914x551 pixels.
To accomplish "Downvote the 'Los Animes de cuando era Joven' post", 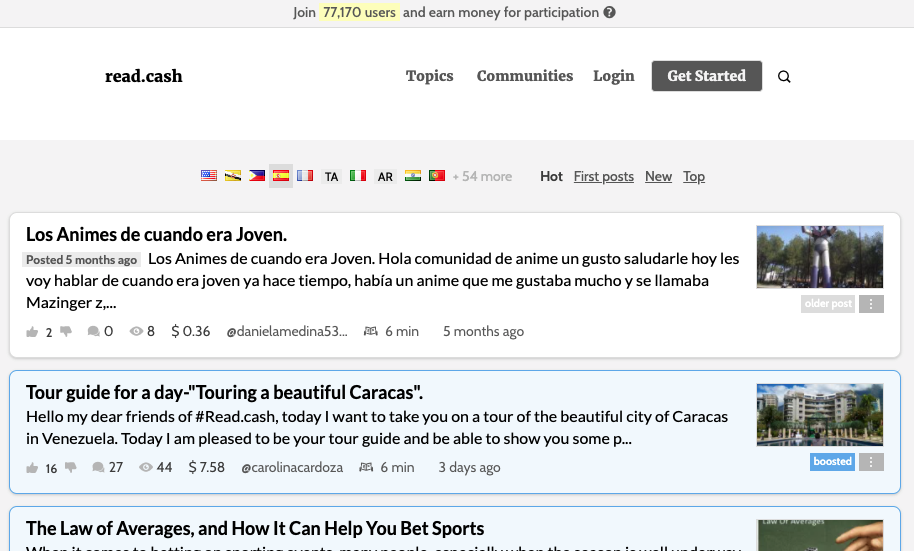I will click(66, 331).
